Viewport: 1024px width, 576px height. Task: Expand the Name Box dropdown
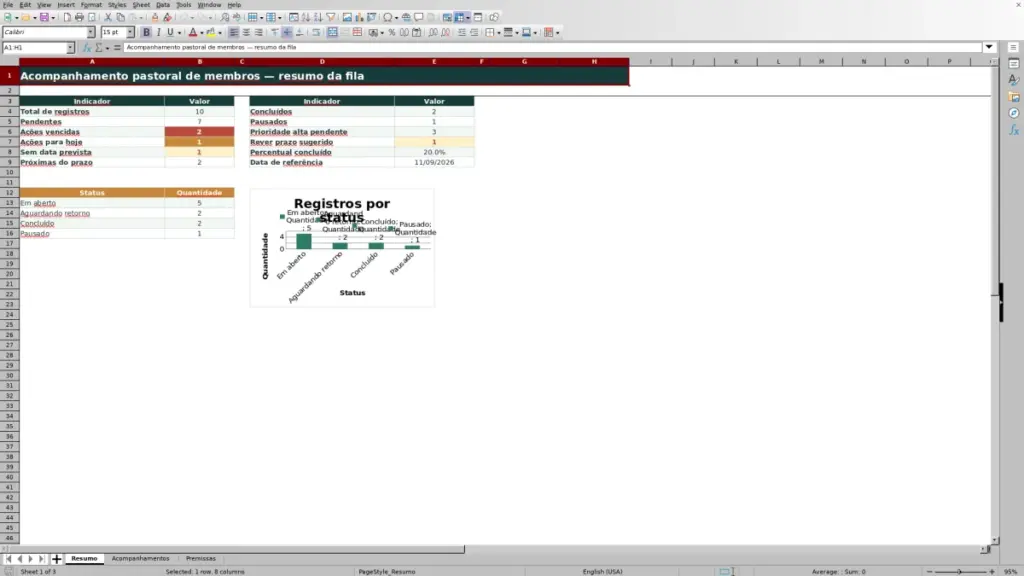pyautogui.click(x=70, y=48)
